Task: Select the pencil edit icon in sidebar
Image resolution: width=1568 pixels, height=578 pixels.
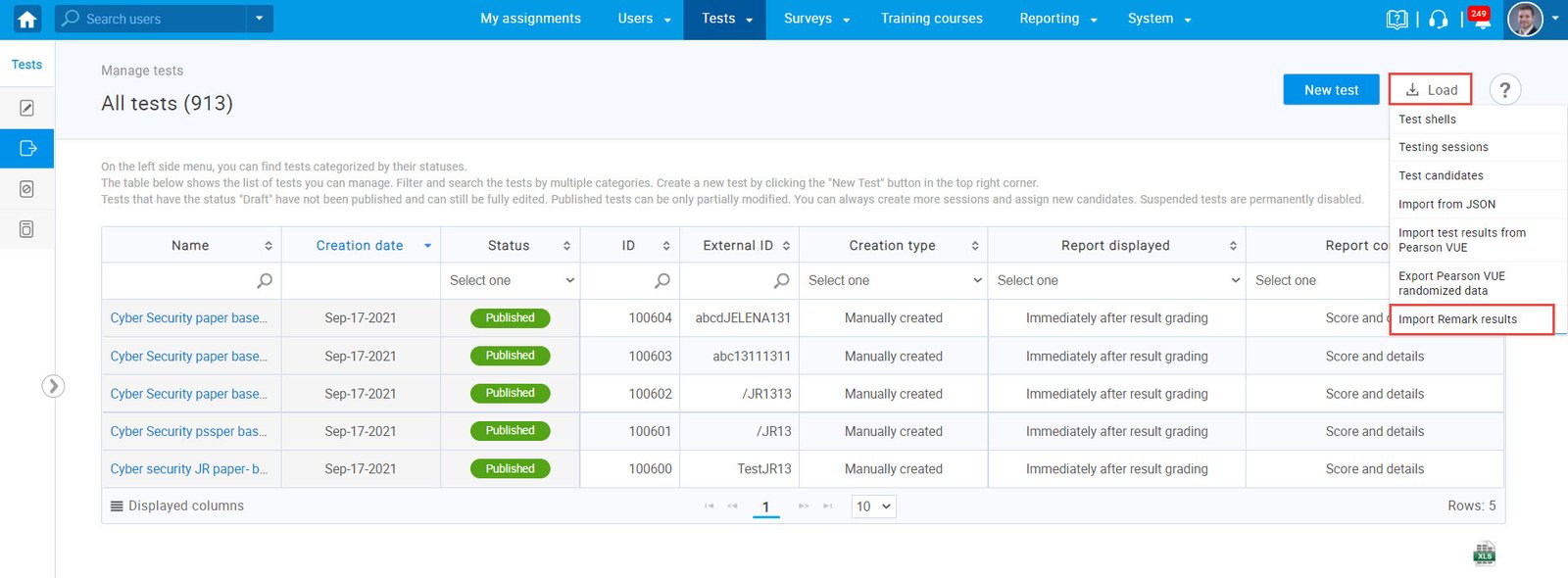Action: coord(26,108)
